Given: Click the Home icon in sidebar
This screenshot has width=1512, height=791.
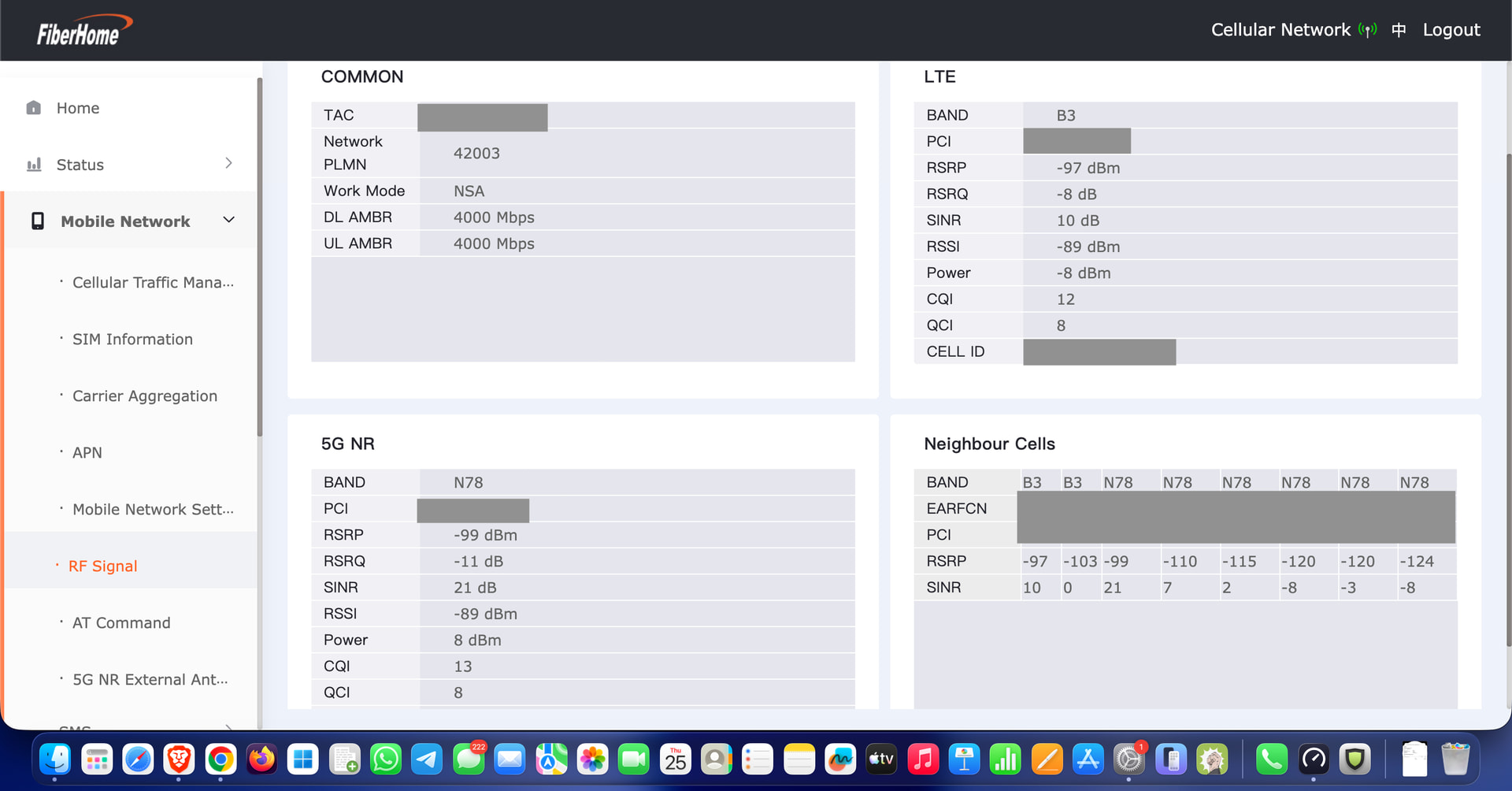Looking at the screenshot, I should tap(34, 108).
